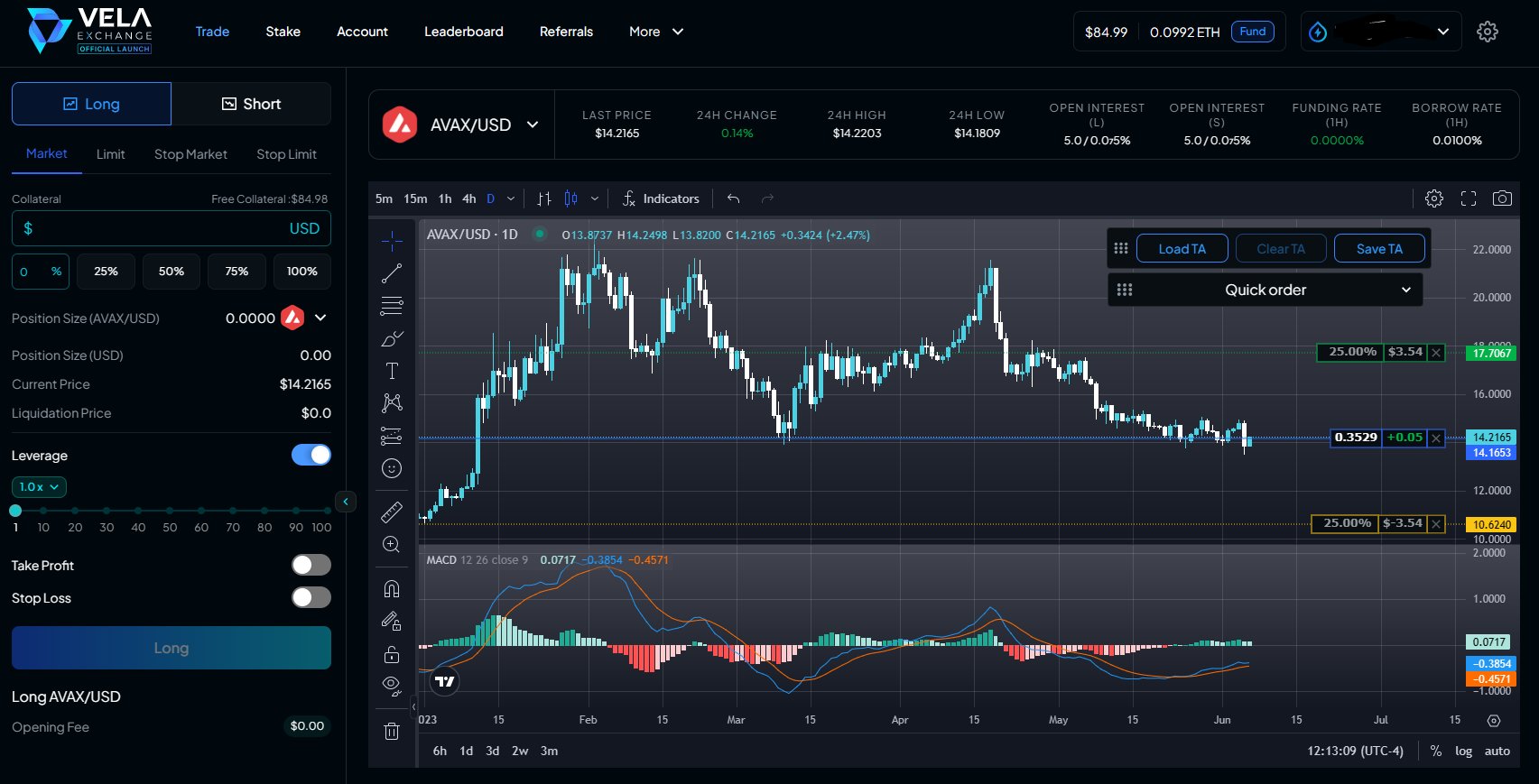Viewport: 1539px width, 784px height.
Task: Select the Stop Market order tab
Action: (x=190, y=154)
